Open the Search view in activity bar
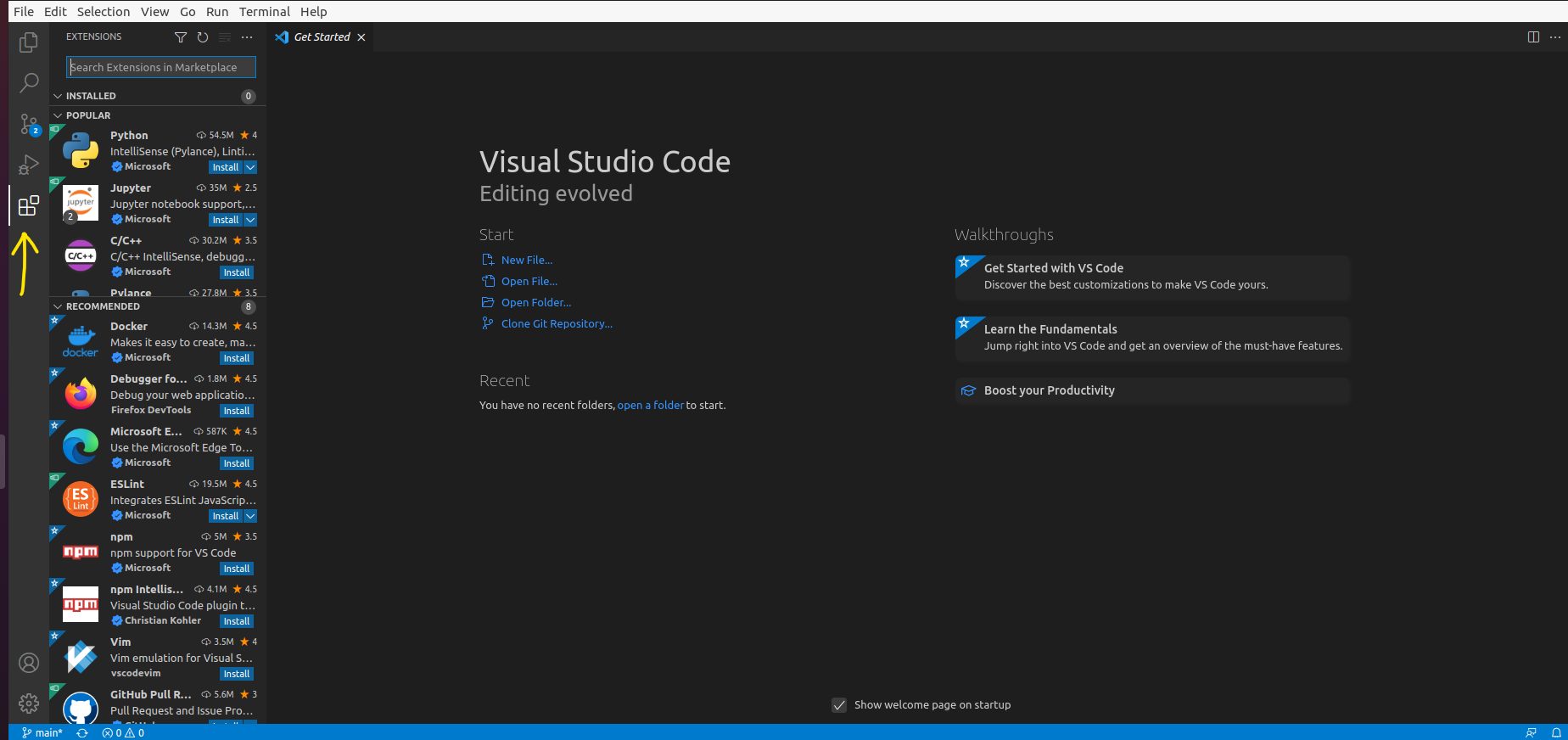Image resolution: width=1568 pixels, height=740 pixels. [x=29, y=82]
